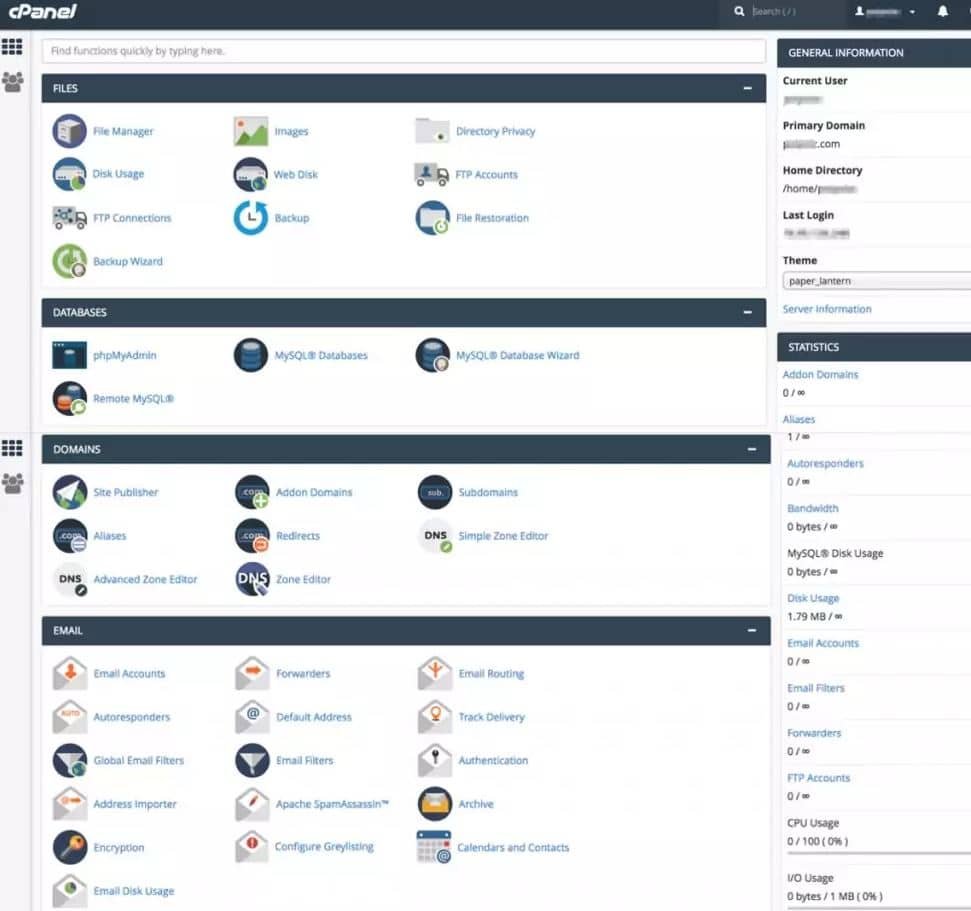The image size is (971, 911).
Task: Click the CPU Usage progress bar
Action: 879,853
